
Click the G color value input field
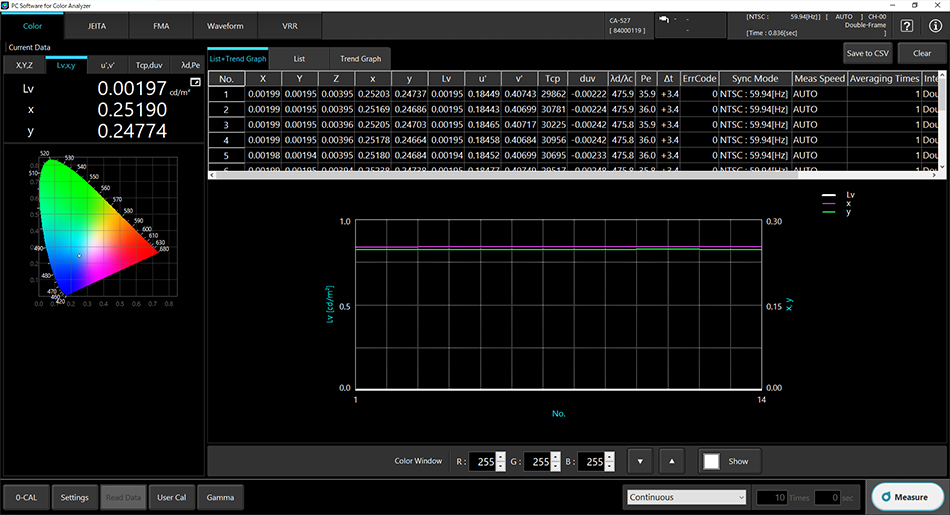point(538,462)
